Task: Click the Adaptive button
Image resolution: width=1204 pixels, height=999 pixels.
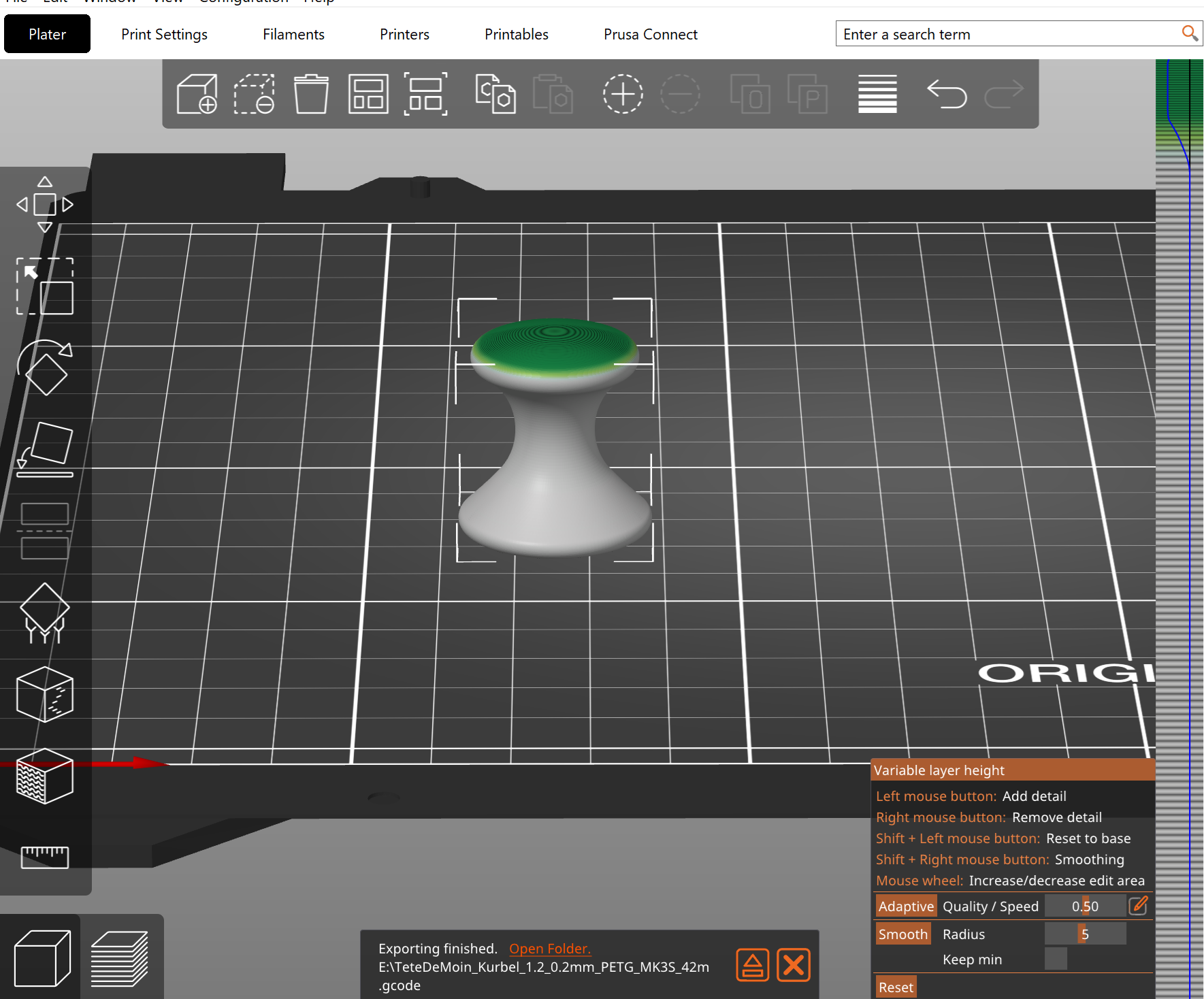Action: coord(906,906)
